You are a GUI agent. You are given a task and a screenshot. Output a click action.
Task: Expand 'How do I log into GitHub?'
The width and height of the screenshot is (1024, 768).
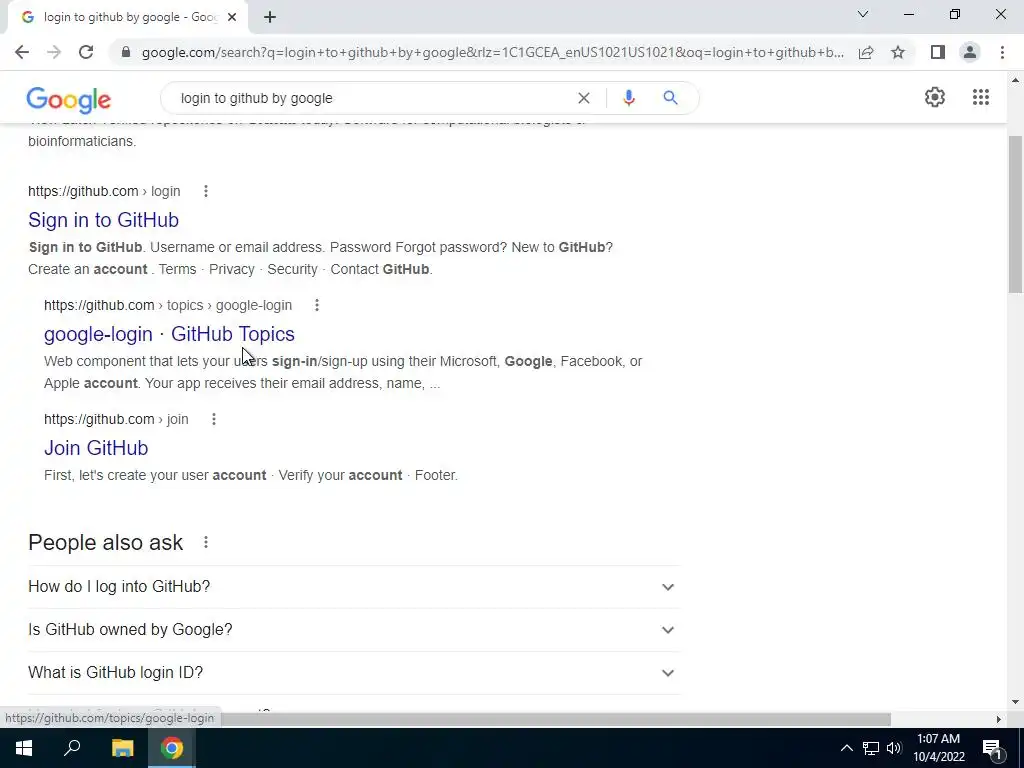(x=354, y=586)
